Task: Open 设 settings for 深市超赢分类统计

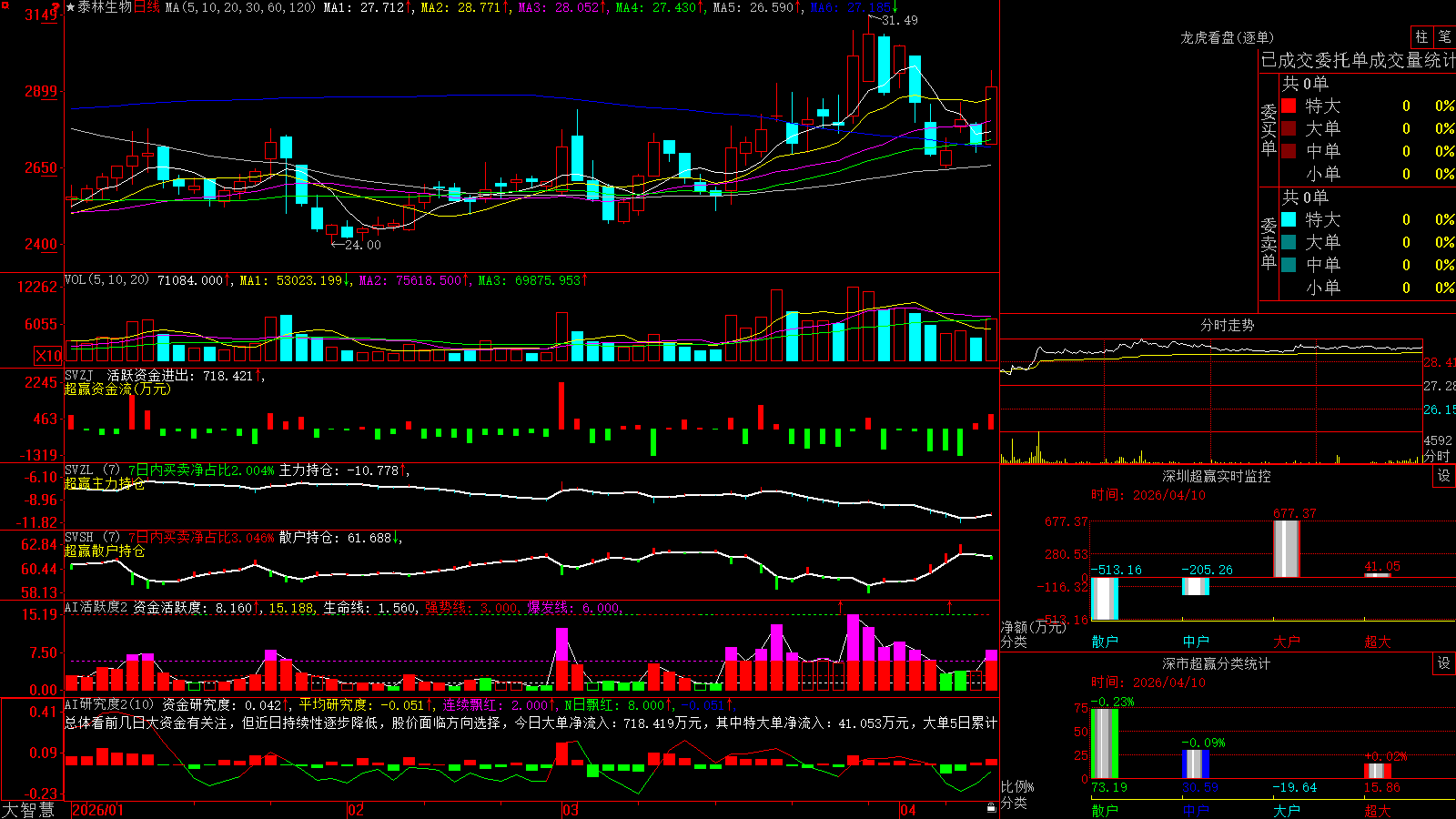Action: coord(1444,663)
